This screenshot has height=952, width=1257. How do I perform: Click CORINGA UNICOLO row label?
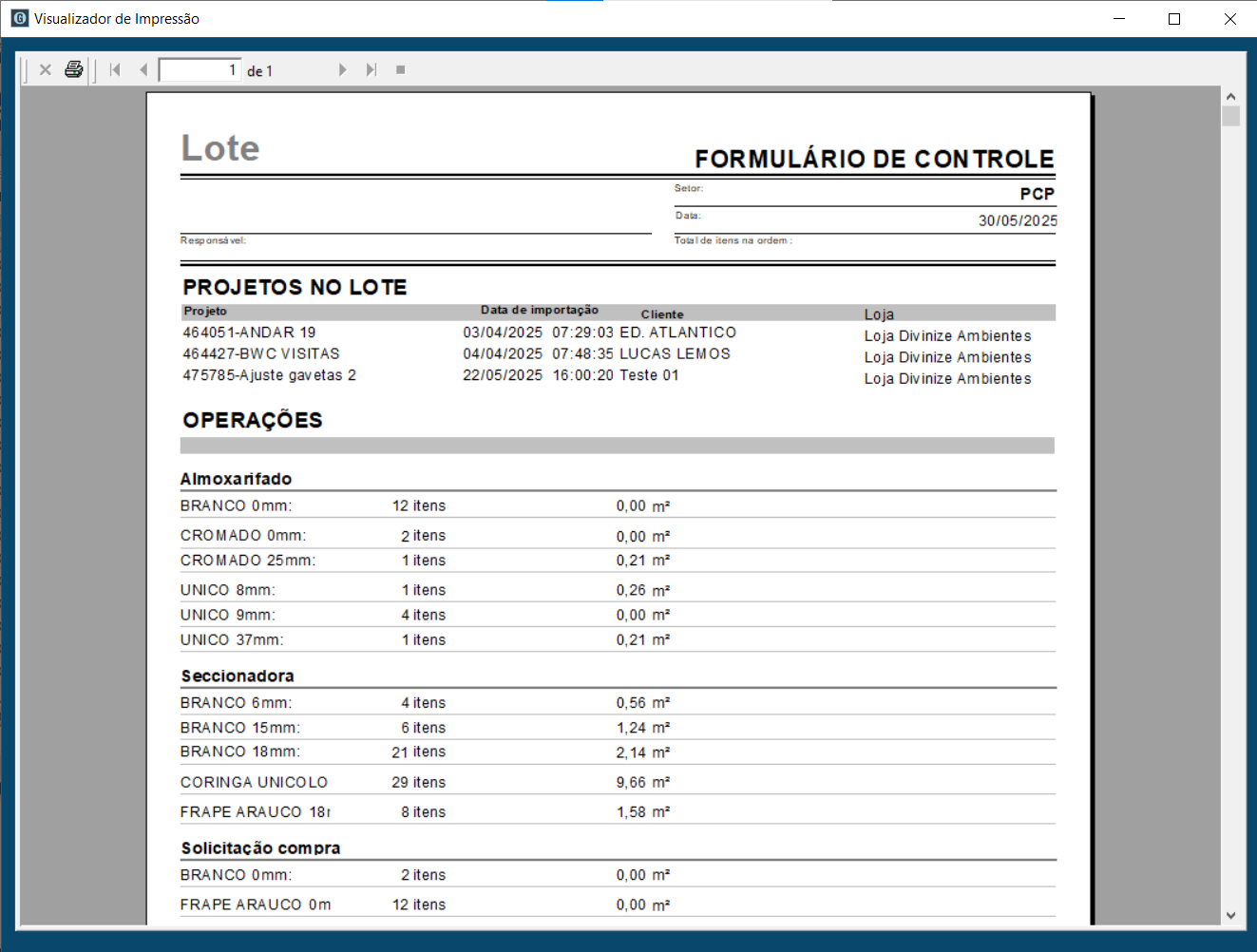(254, 782)
